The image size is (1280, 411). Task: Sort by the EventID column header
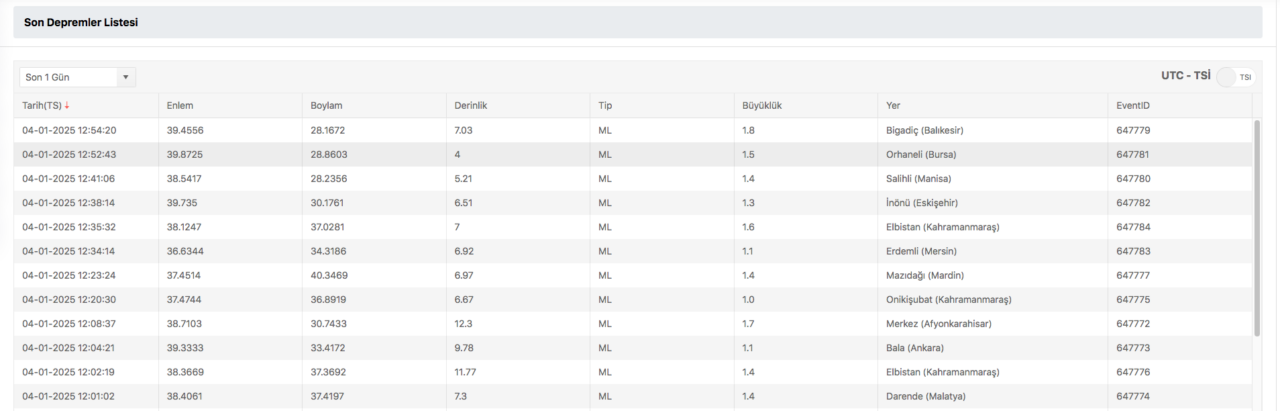coord(1134,106)
